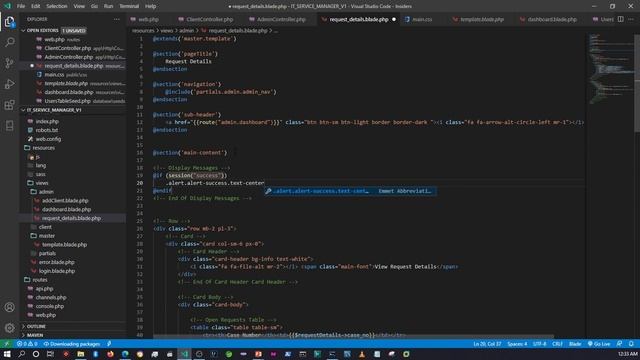Switch to web.php editor tab
This screenshot has width=640, height=360.
[x=148, y=19]
